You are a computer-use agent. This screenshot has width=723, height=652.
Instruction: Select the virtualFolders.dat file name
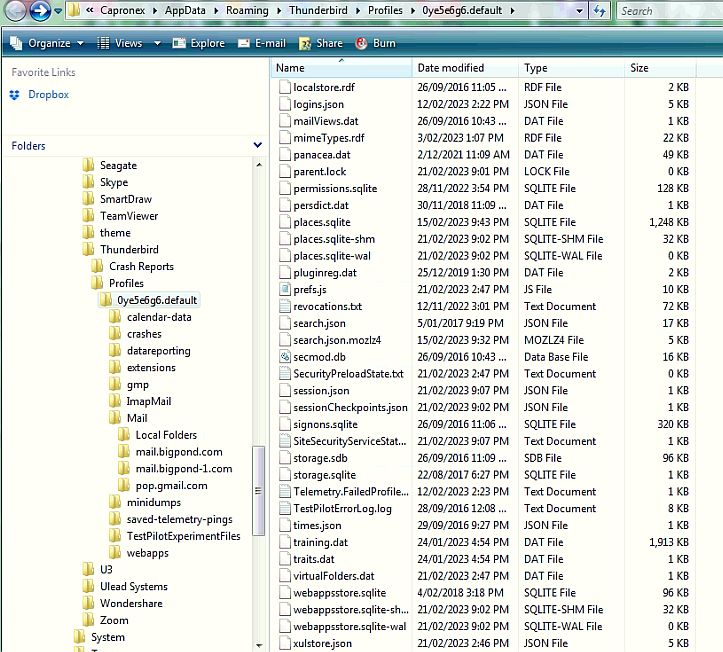pyautogui.click(x=334, y=576)
